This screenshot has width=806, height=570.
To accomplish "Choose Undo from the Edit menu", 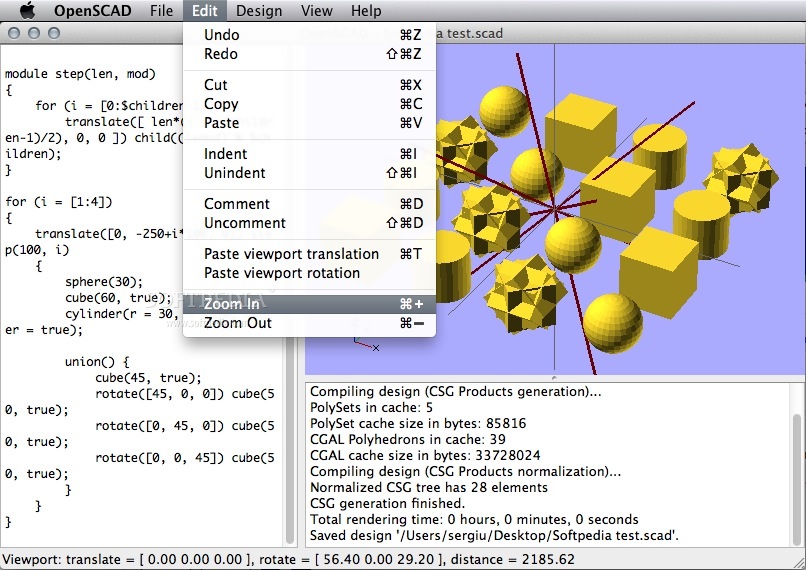I will 221,35.
